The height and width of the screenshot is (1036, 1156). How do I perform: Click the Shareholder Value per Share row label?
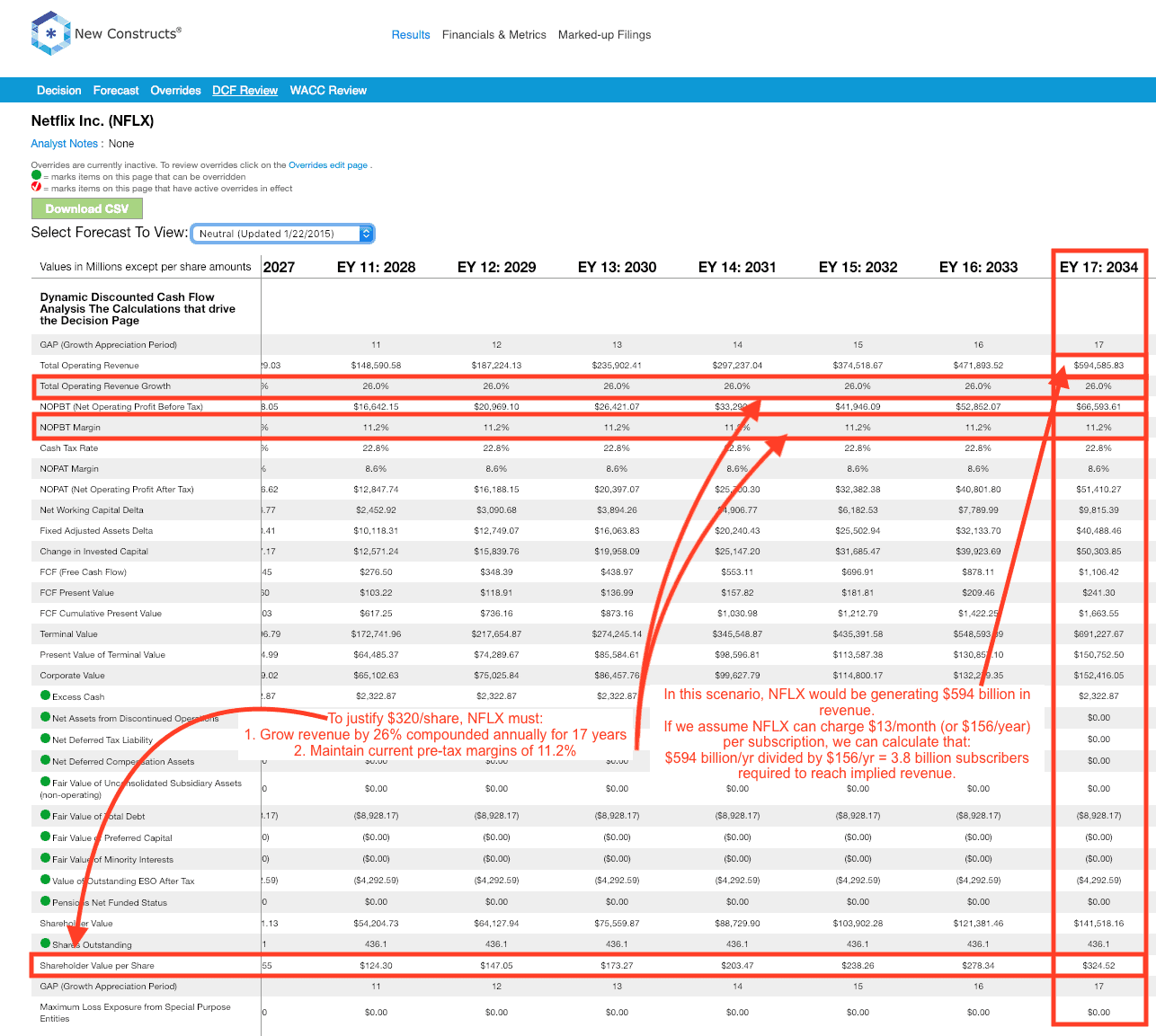[x=97, y=966]
